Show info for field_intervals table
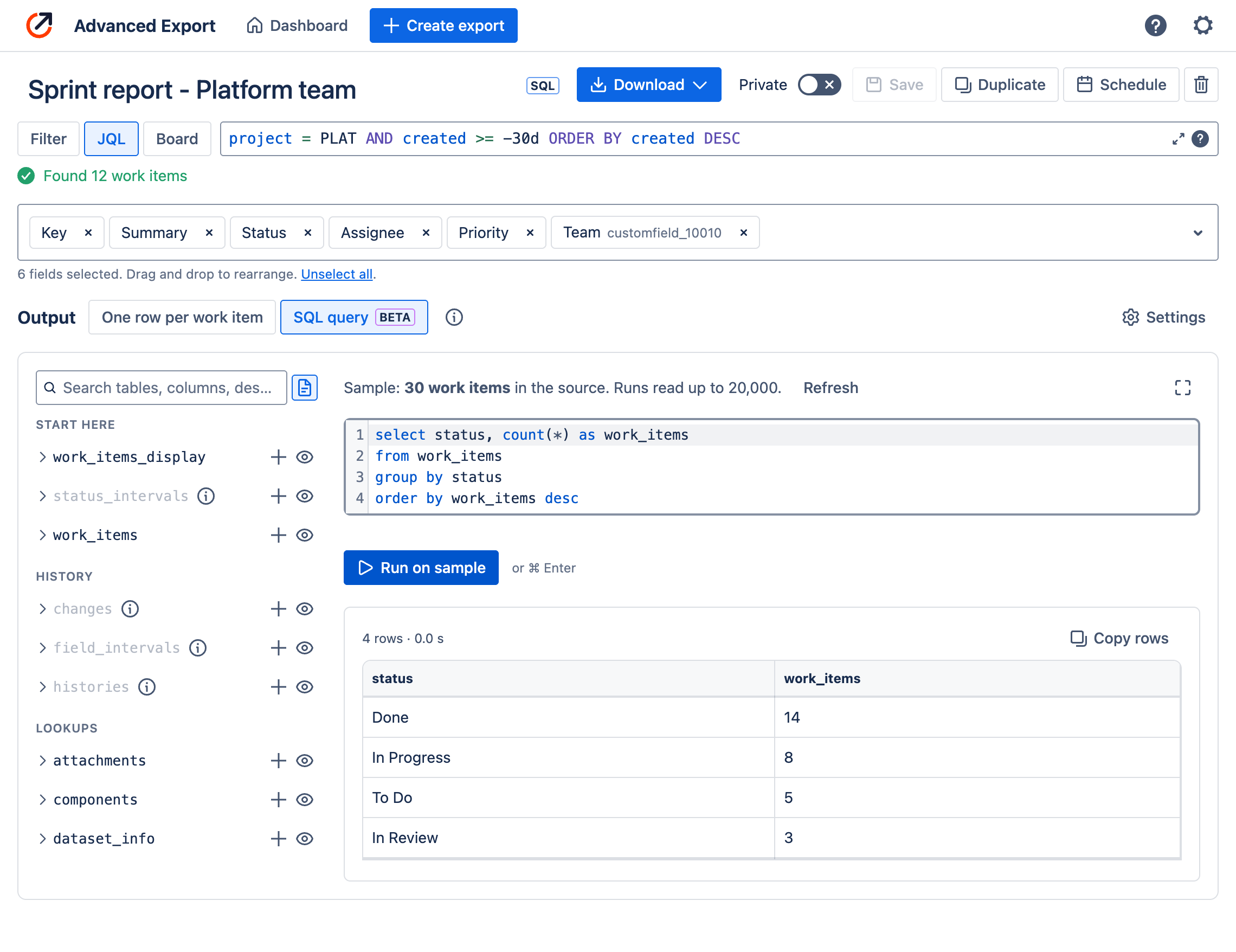The width and height of the screenshot is (1236, 952). pyautogui.click(x=197, y=648)
